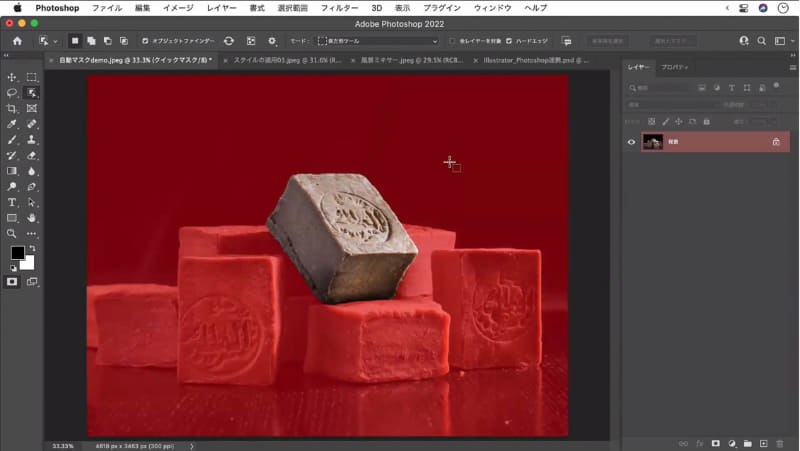The width and height of the screenshot is (800, 451).
Task: Open the foreground black color swatch
Action: tap(17, 253)
